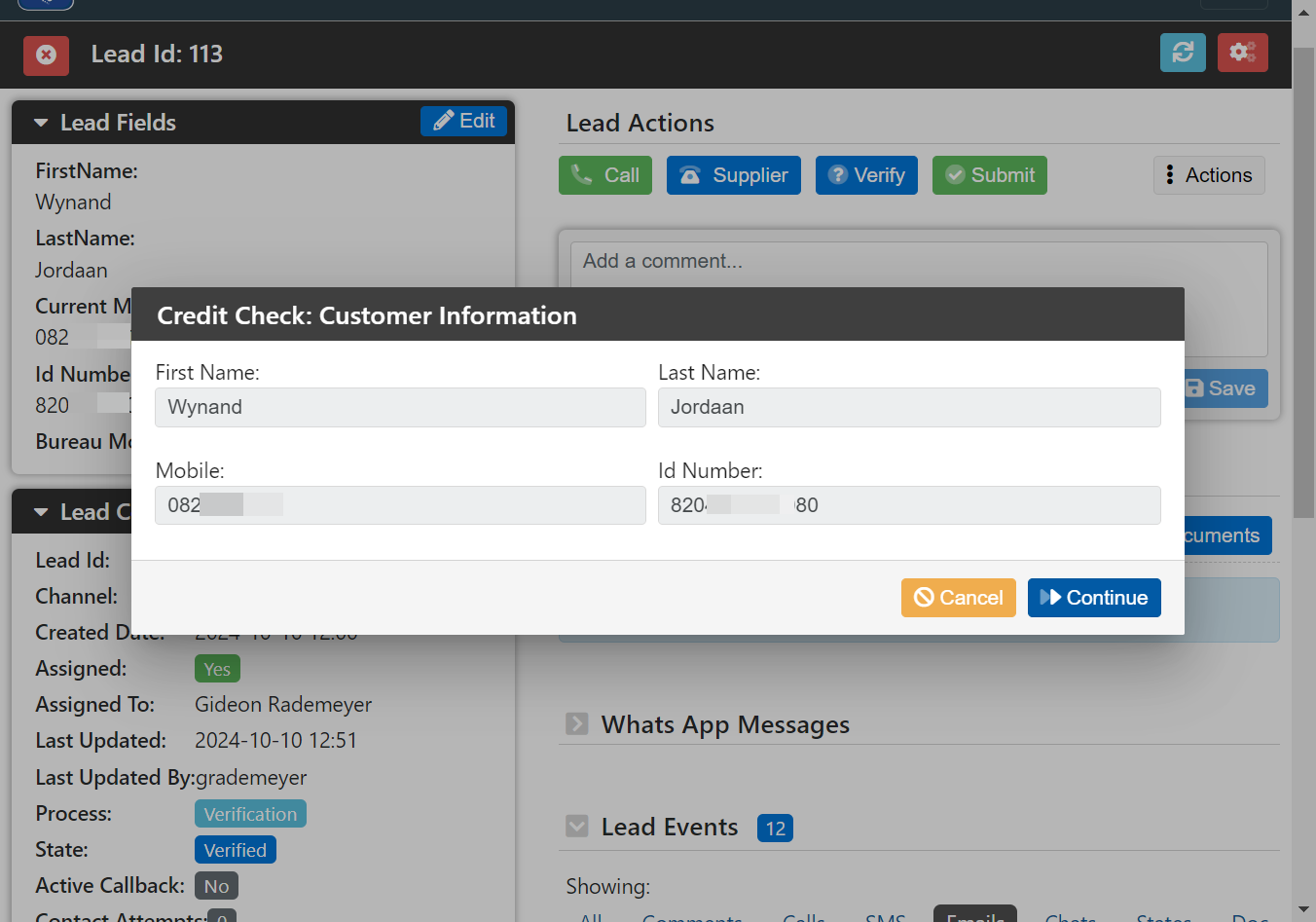Viewport: 1316px width, 922px height.
Task: Open the red settings gears button
Action: [1243, 53]
